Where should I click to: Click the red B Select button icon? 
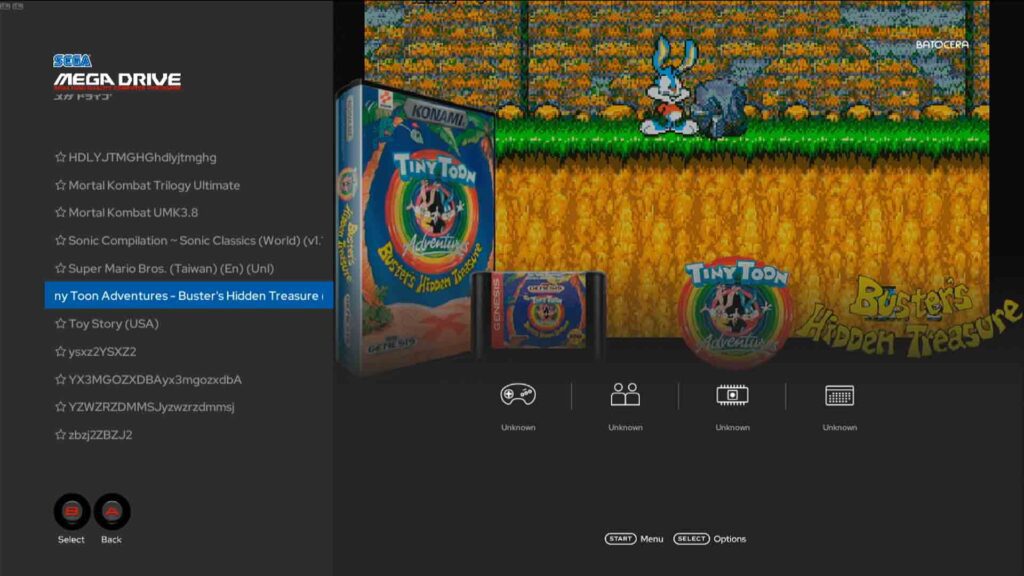click(x=72, y=511)
